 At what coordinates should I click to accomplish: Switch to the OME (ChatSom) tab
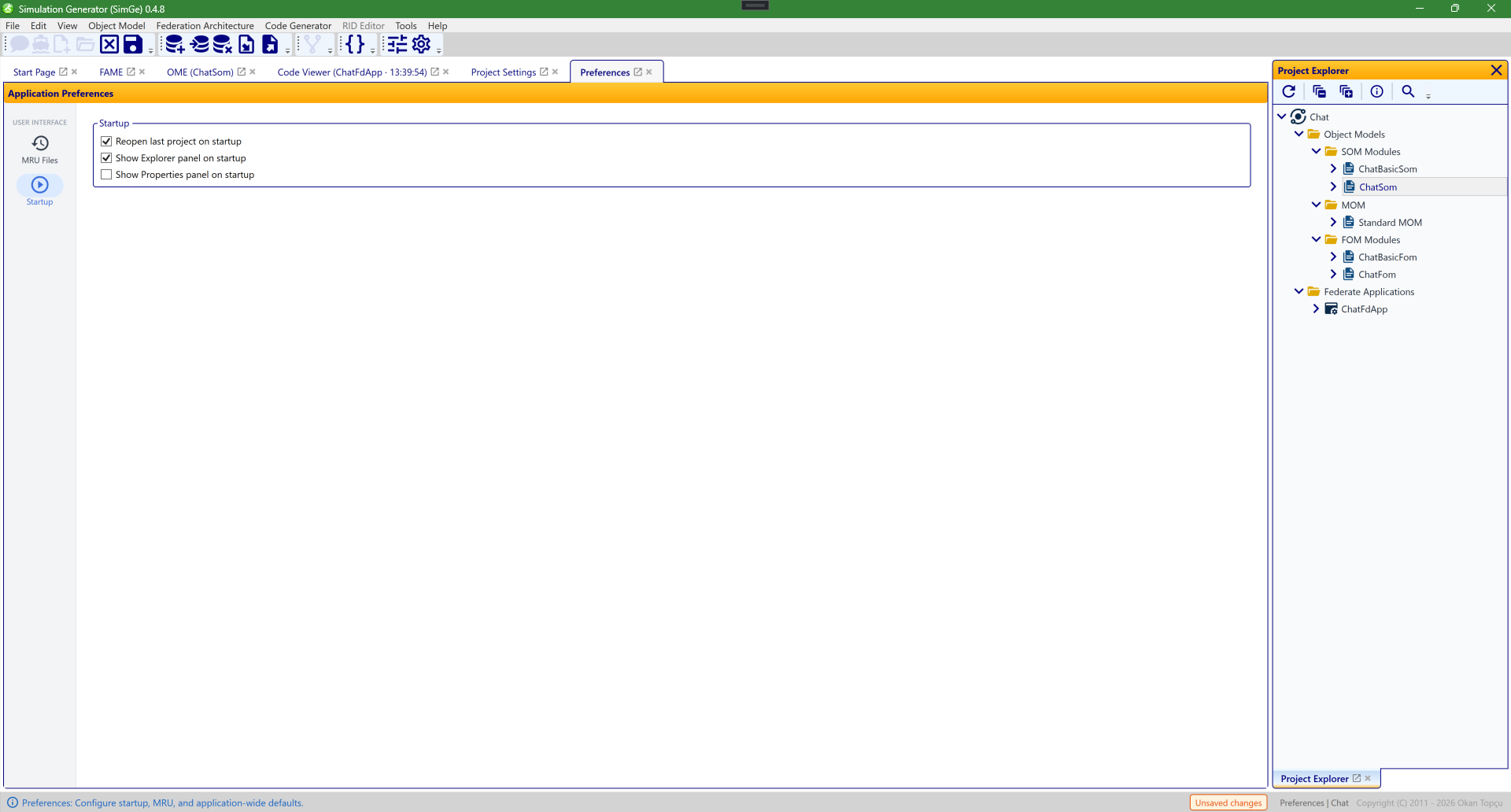(200, 72)
